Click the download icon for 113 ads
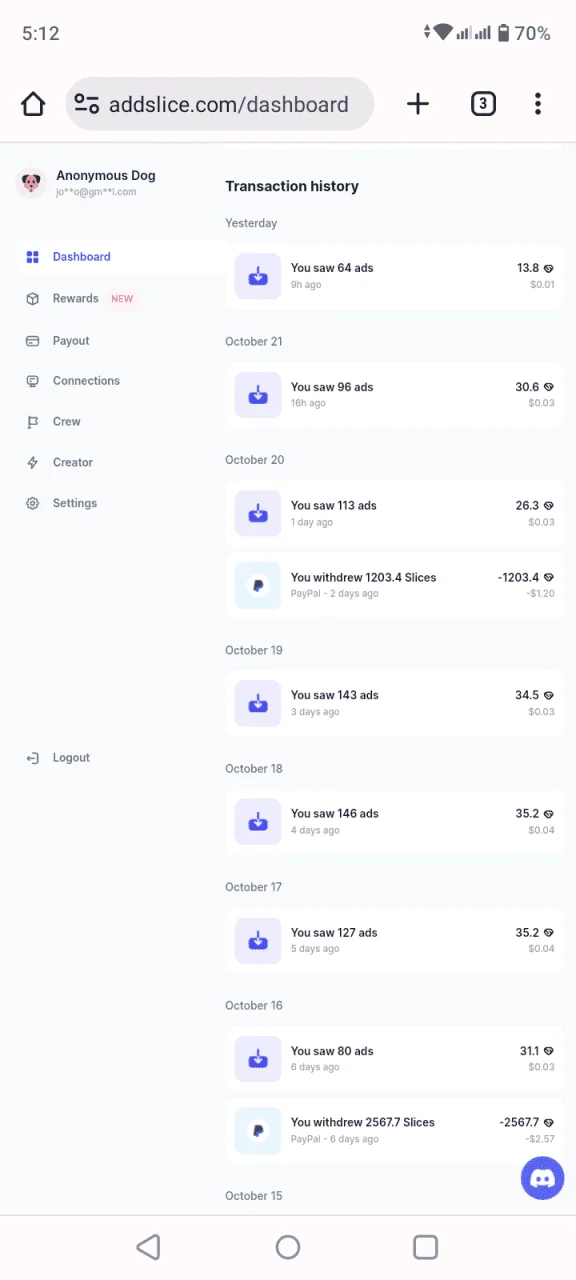Image resolution: width=576 pixels, height=1280 pixels. (258, 513)
